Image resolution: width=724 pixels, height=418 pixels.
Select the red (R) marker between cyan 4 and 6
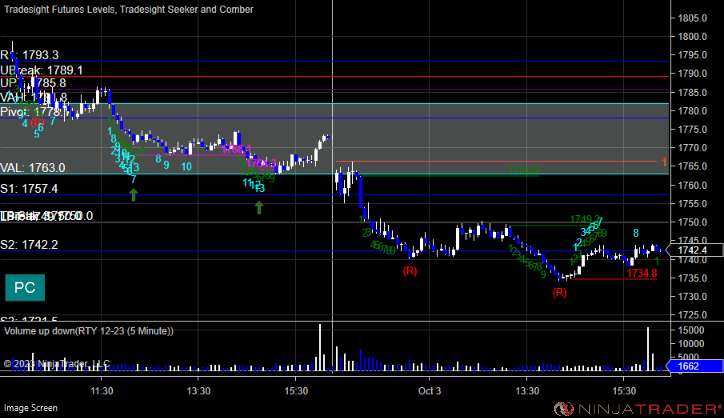[37, 122]
